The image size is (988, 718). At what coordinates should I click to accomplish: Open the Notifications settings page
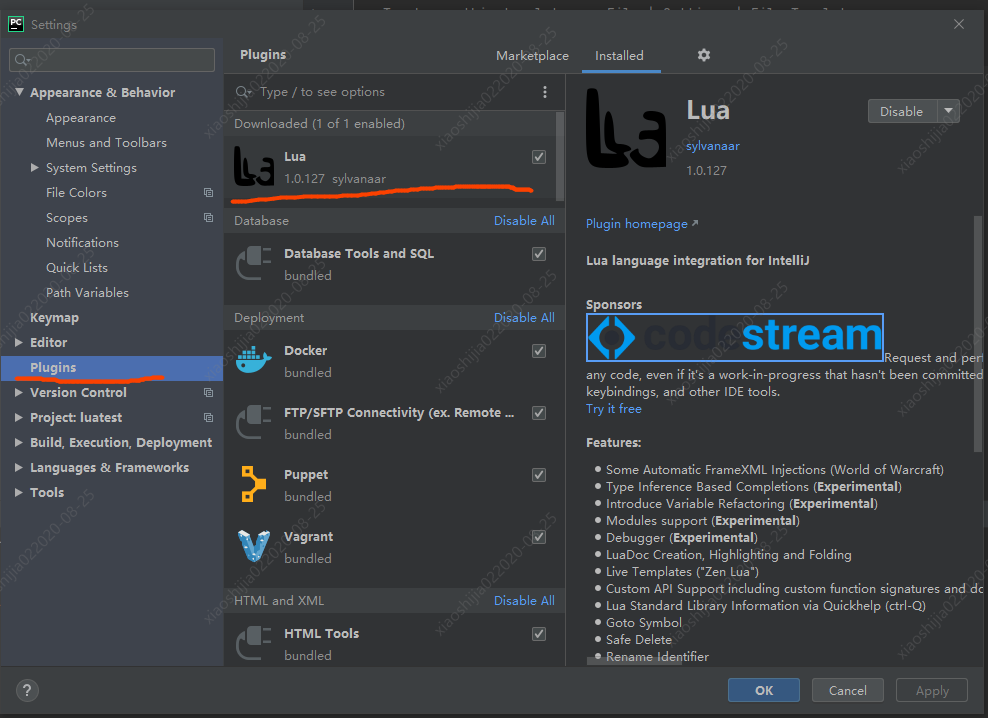(82, 243)
